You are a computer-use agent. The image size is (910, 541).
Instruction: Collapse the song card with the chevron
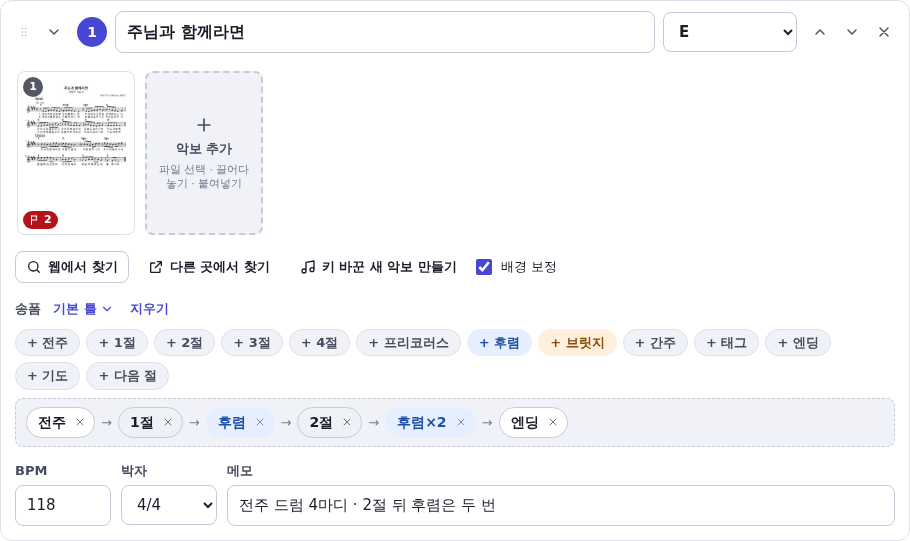point(54,32)
